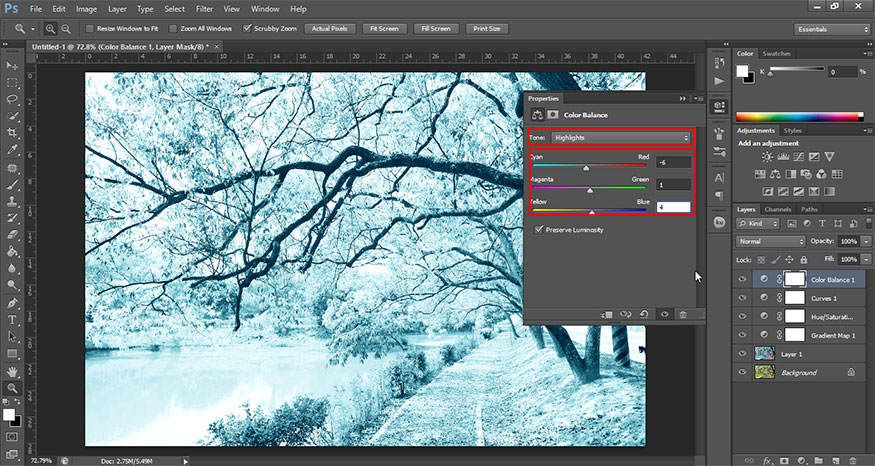Switch to the Channels tab

pyautogui.click(x=777, y=209)
